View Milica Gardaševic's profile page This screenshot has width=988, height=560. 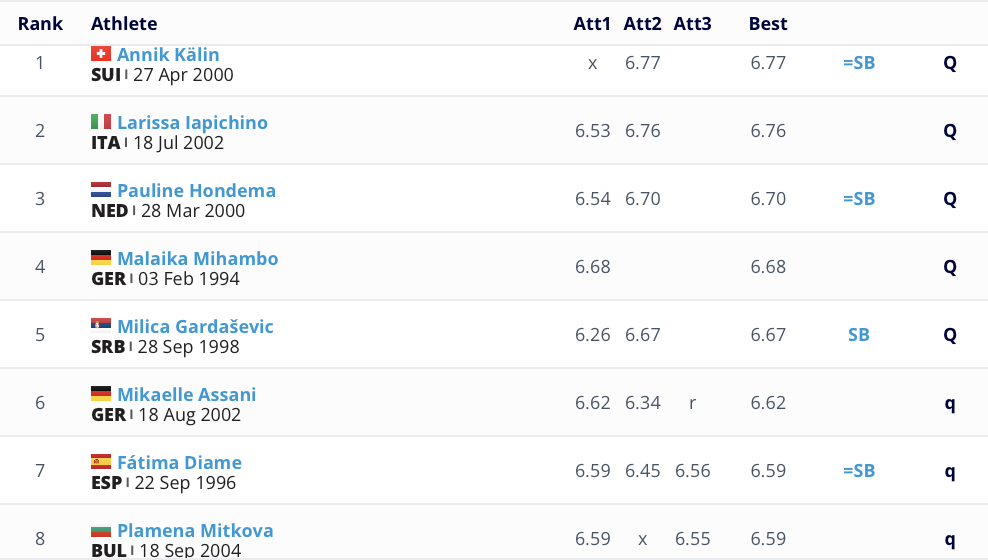pos(195,327)
